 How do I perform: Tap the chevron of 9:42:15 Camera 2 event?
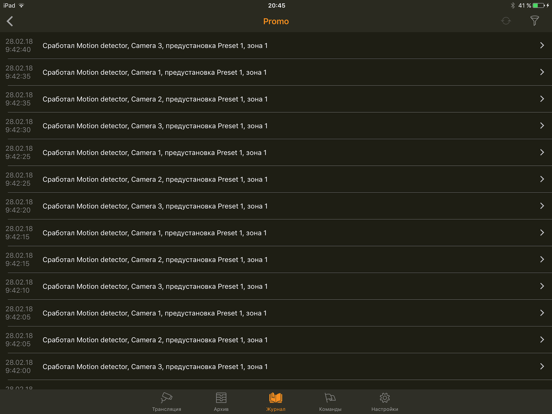click(x=542, y=259)
